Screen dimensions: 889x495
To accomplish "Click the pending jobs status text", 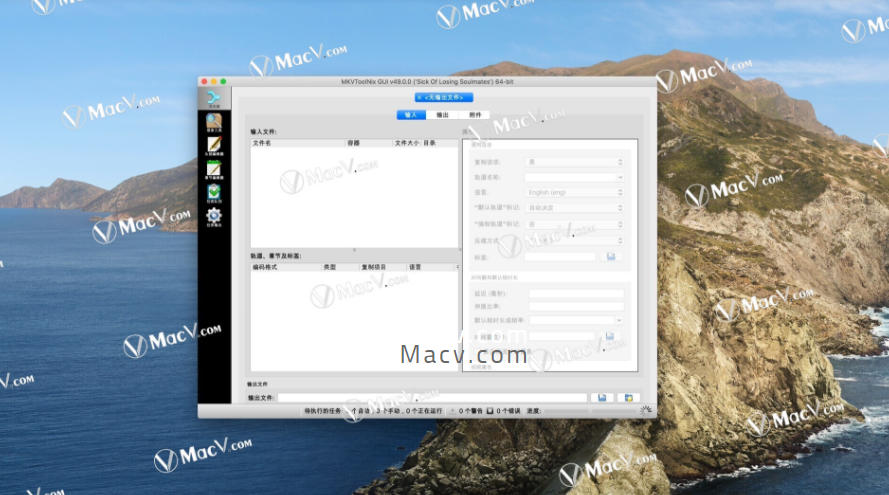I will coord(373,411).
